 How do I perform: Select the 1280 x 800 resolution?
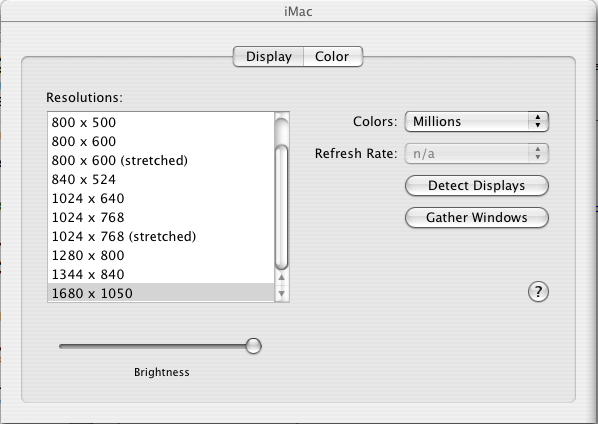(x=161, y=255)
